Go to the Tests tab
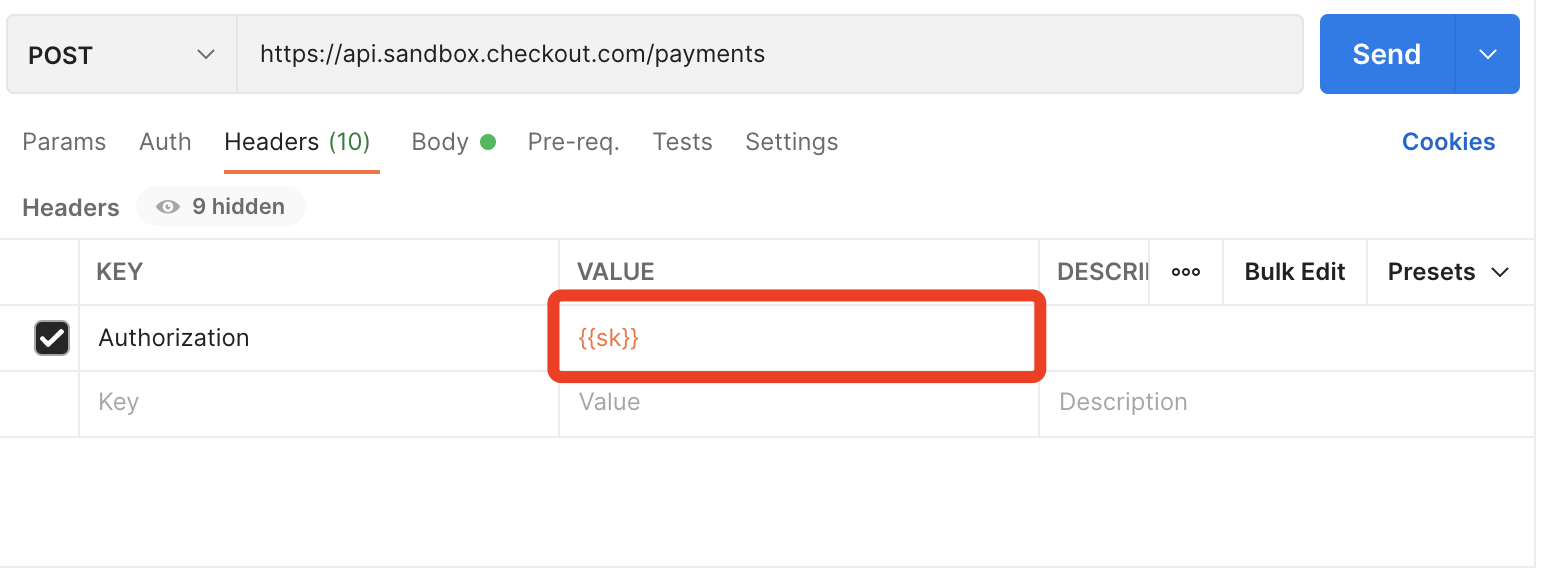The image size is (1552, 568). point(683,142)
